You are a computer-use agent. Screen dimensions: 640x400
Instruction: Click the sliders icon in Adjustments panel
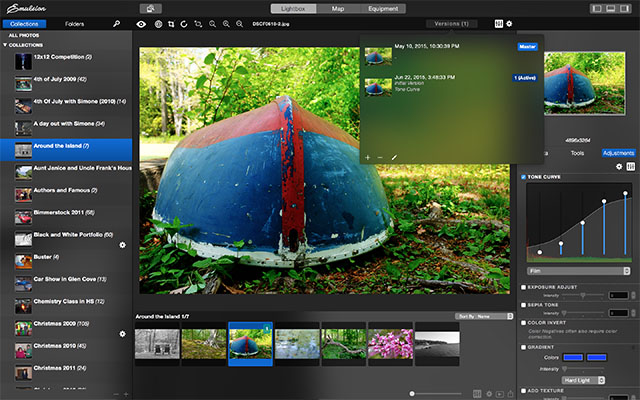coord(631,167)
